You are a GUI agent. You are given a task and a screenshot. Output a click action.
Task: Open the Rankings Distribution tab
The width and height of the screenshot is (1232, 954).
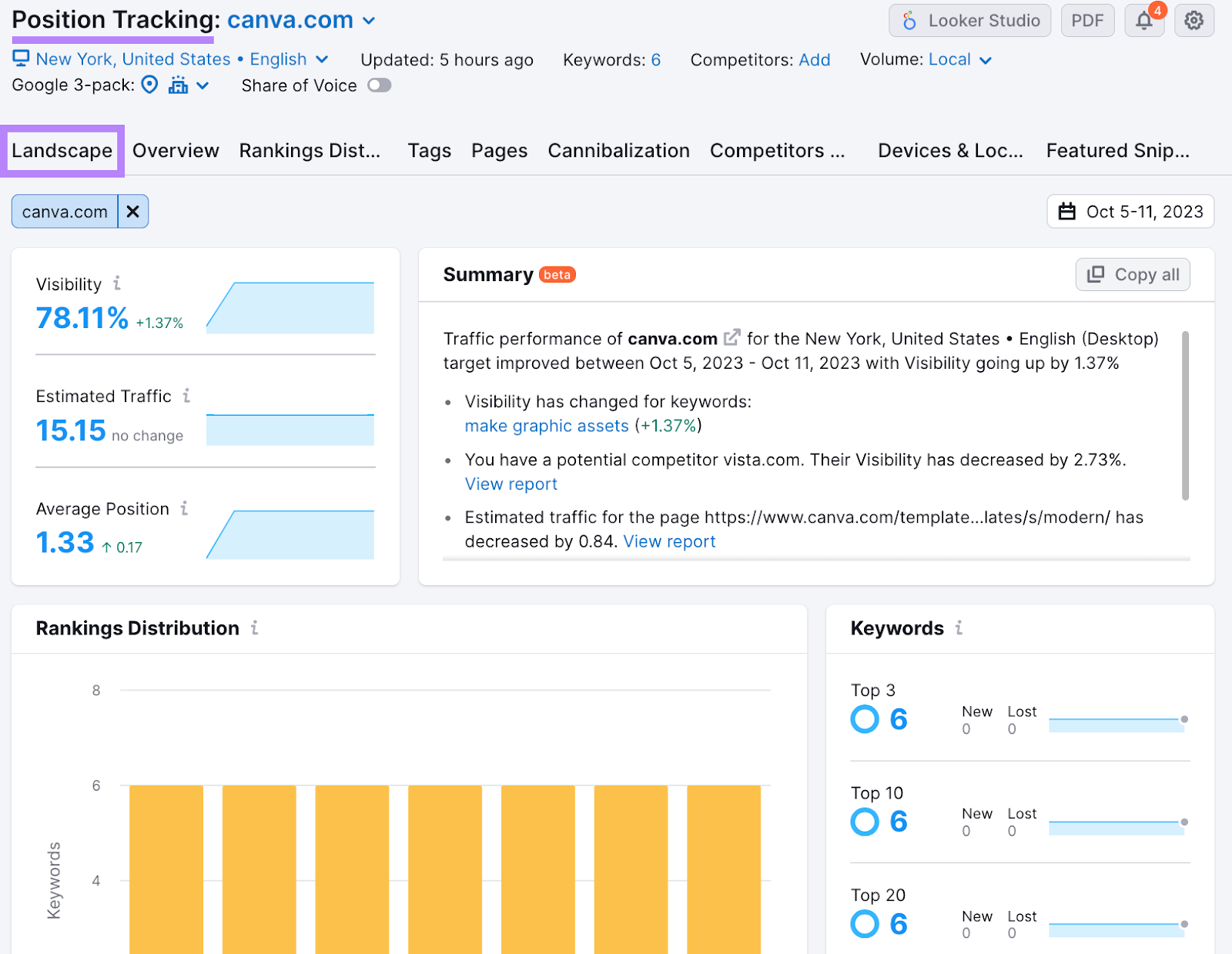click(310, 150)
